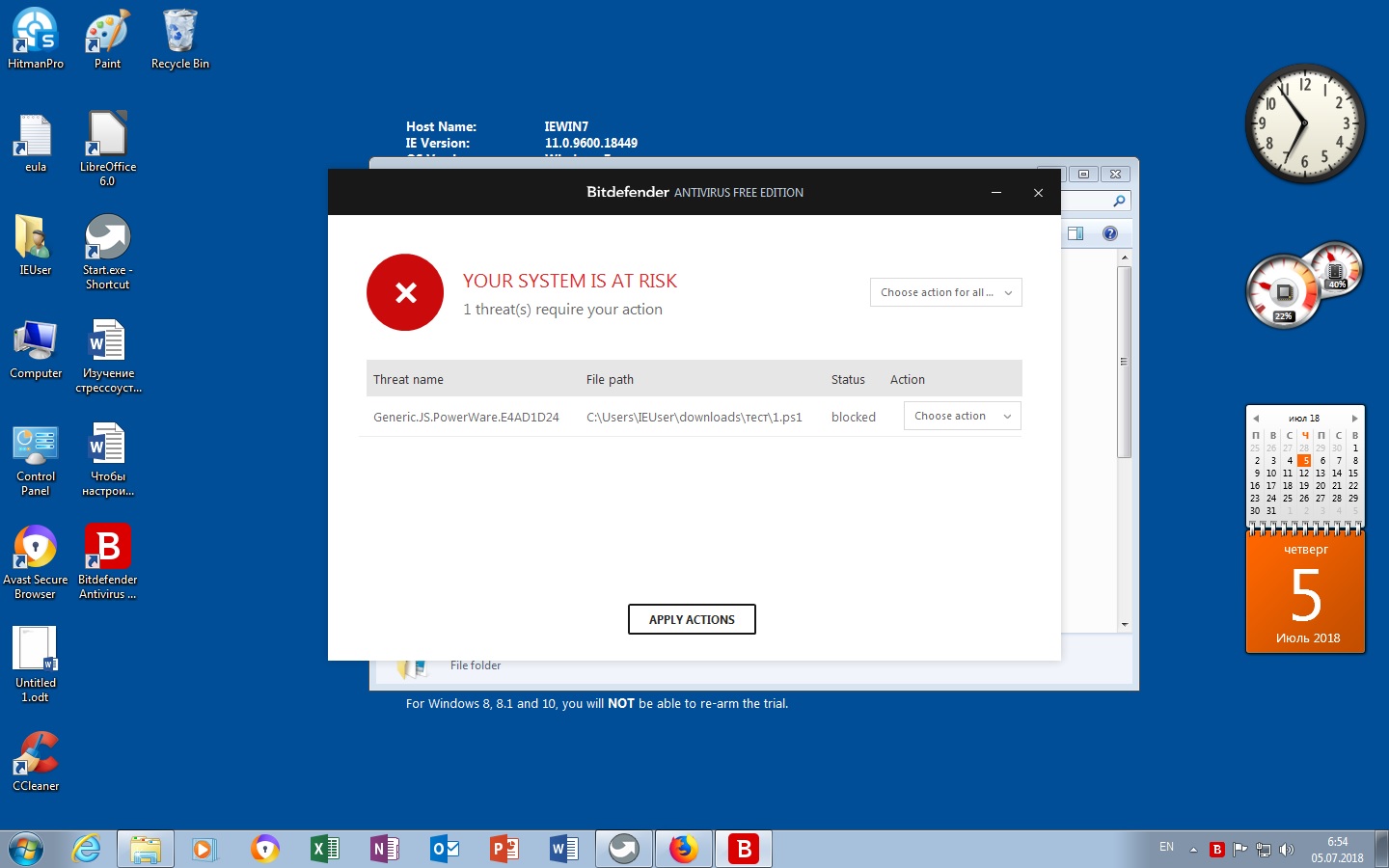Select the Word document named Изучение стрессоуст...

click(108, 356)
